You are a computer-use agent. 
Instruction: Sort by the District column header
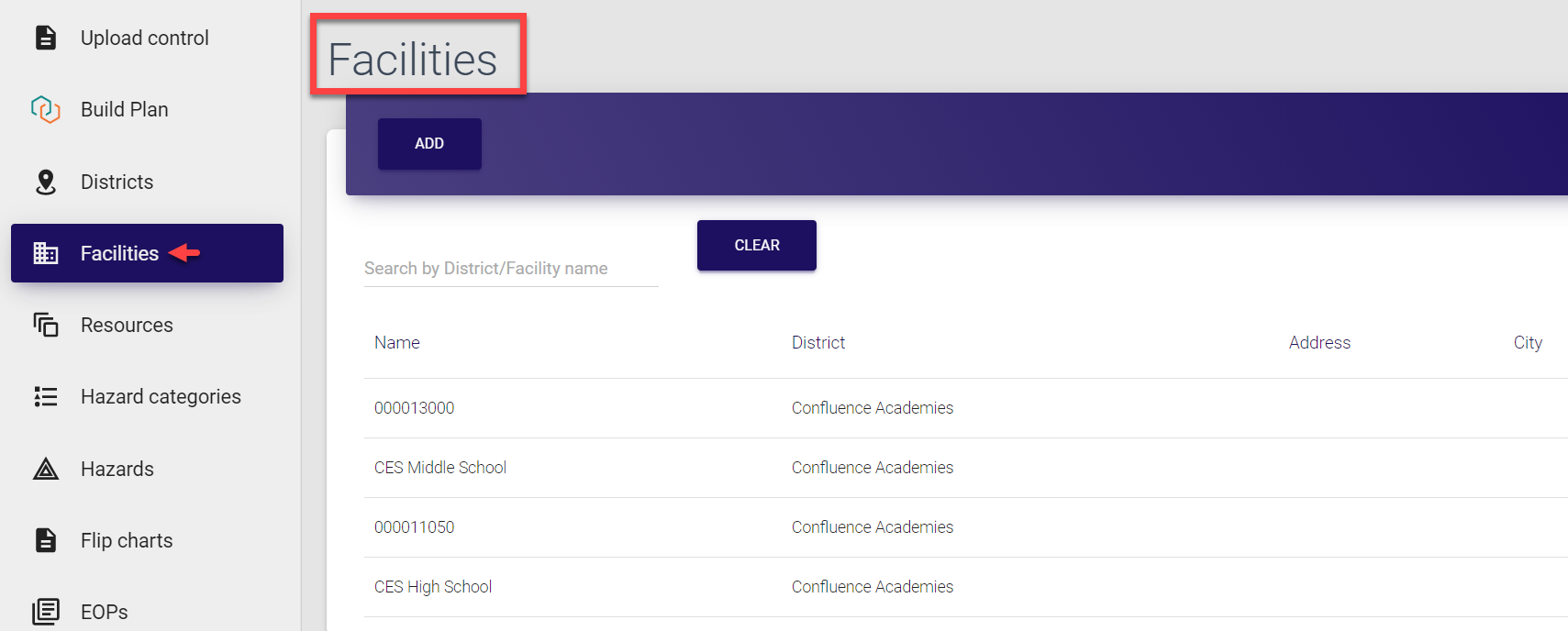(x=818, y=343)
